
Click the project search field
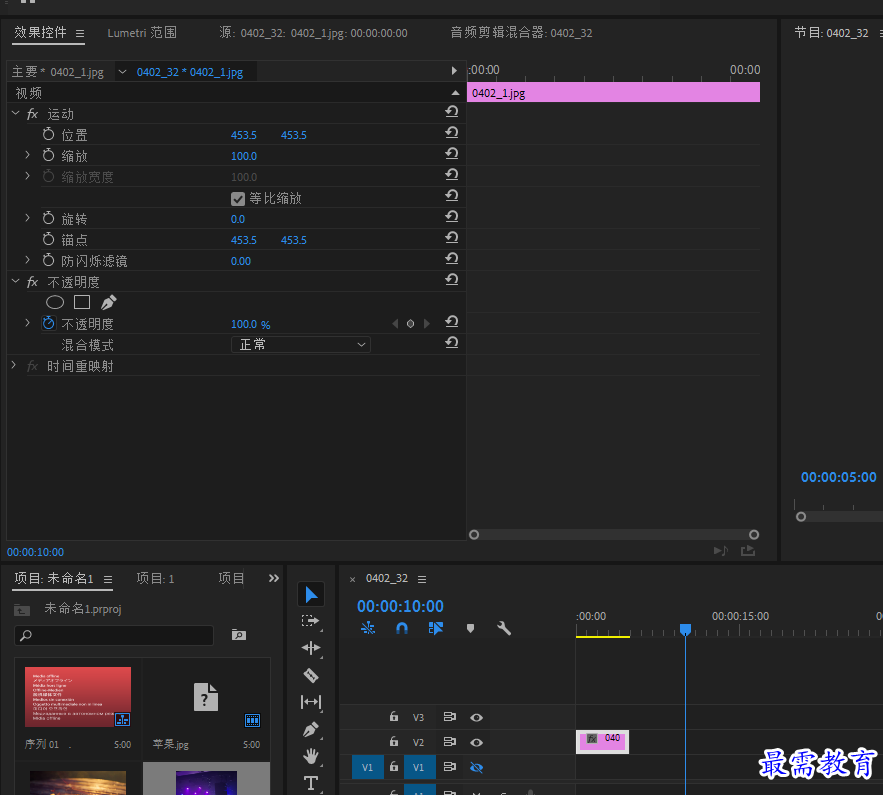click(x=114, y=636)
